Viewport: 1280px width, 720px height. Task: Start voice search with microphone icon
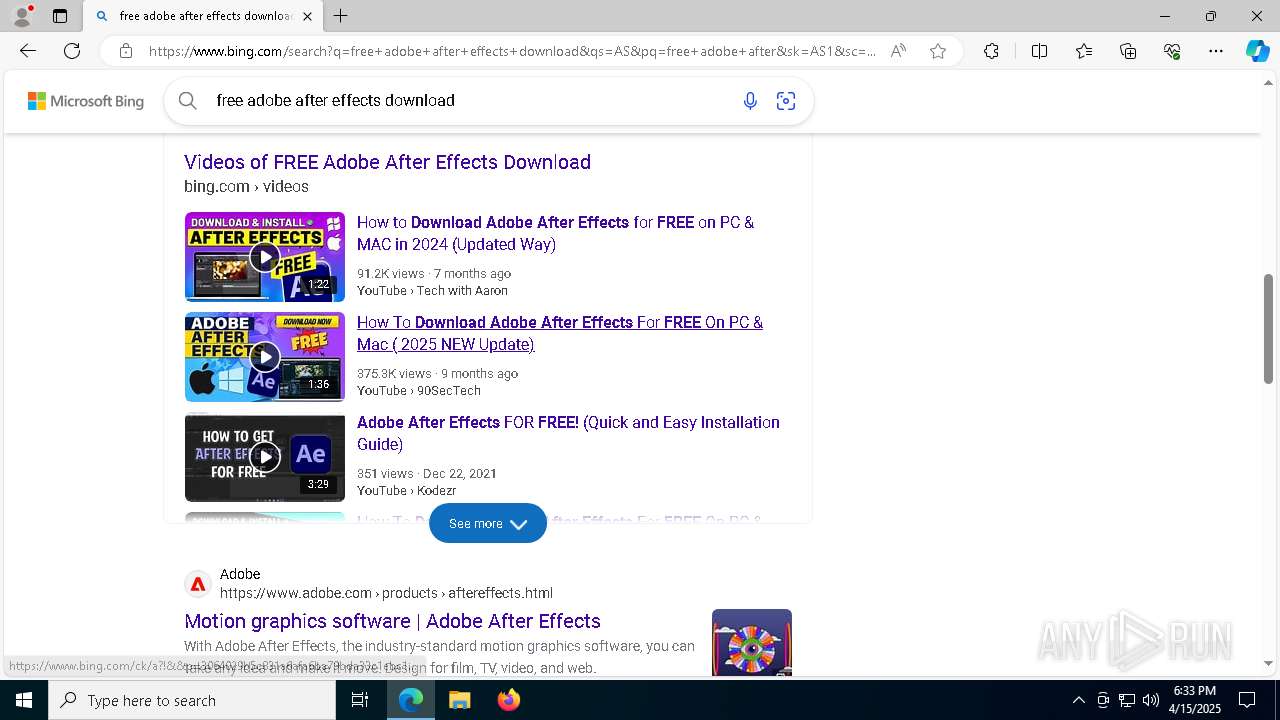(x=750, y=101)
